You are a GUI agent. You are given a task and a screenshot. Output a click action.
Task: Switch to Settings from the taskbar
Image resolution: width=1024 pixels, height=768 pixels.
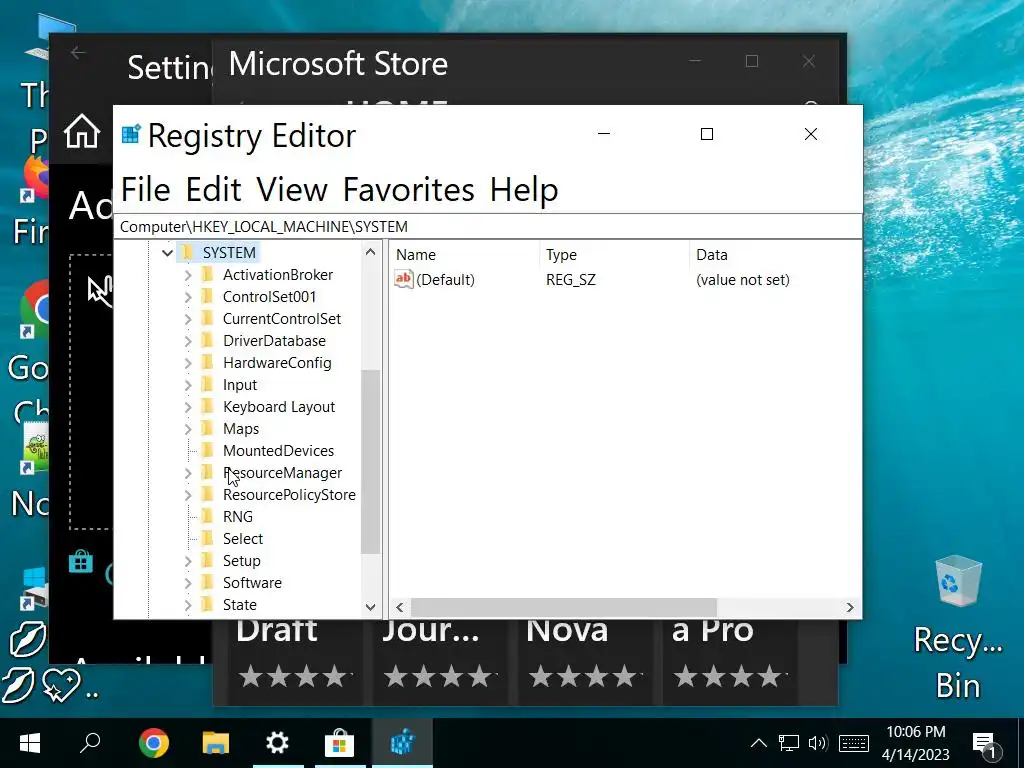(278, 743)
